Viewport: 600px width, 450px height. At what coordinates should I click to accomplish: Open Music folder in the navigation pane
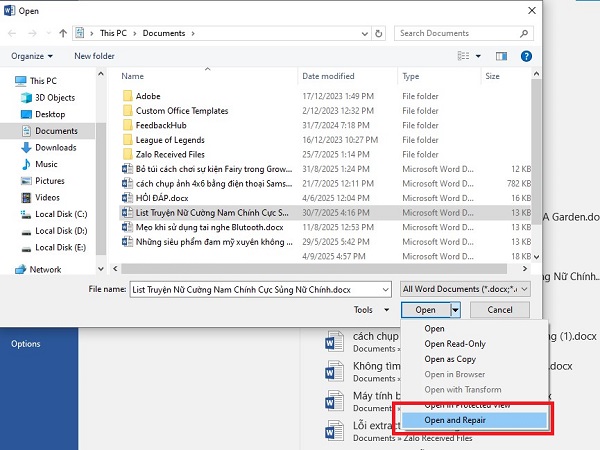click(x=46, y=164)
